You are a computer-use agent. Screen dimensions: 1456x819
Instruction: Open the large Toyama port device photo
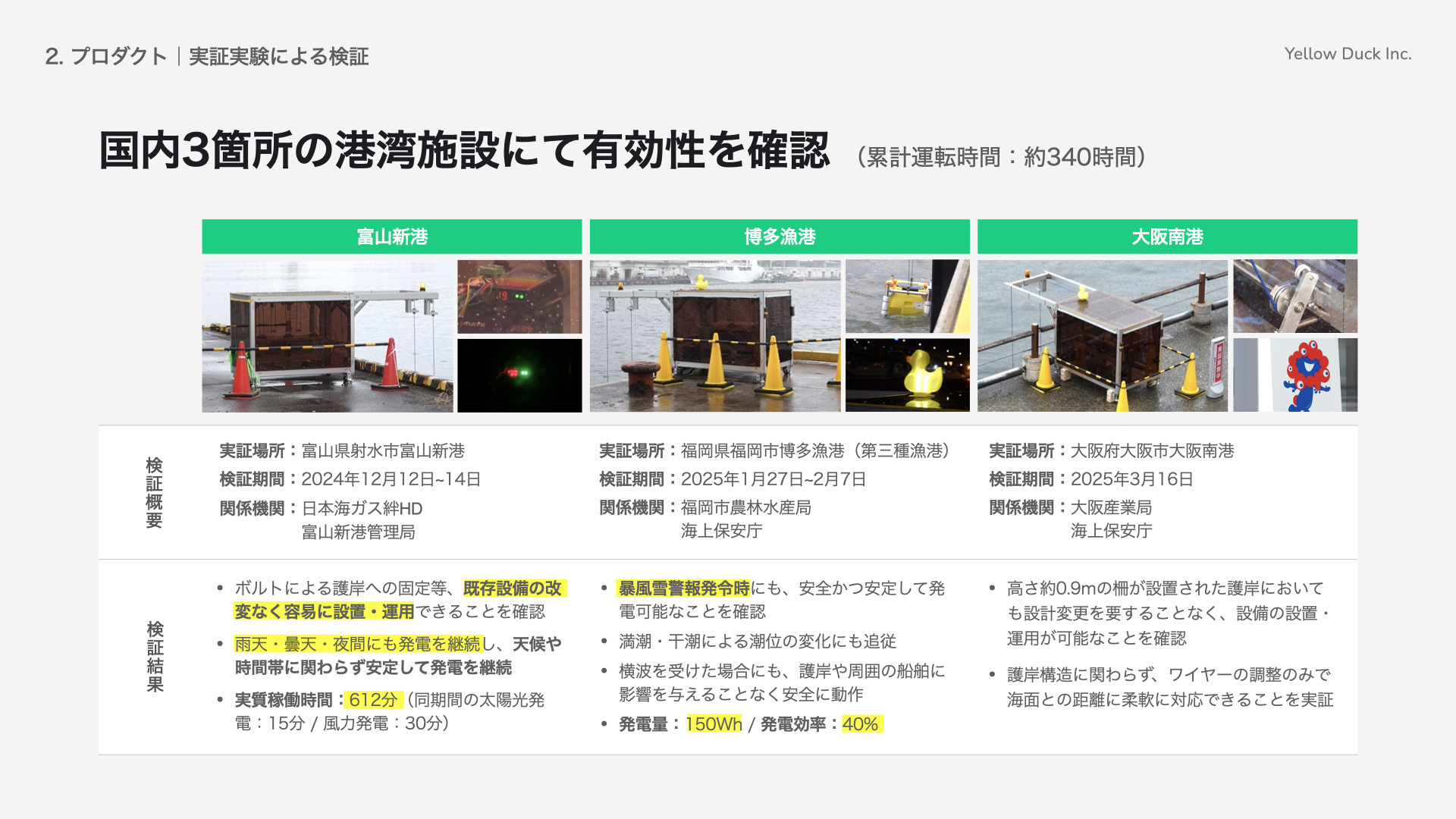pos(327,336)
